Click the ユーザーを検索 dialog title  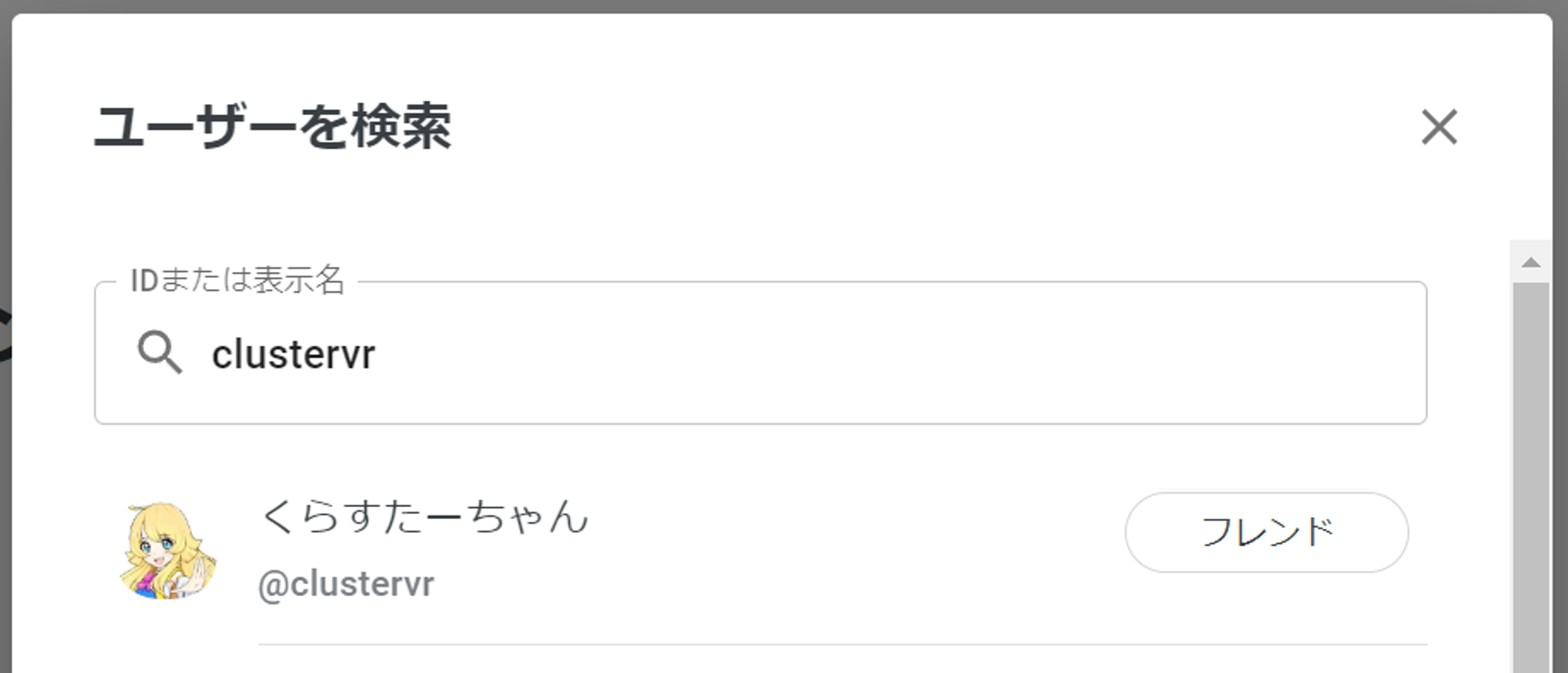tap(276, 125)
